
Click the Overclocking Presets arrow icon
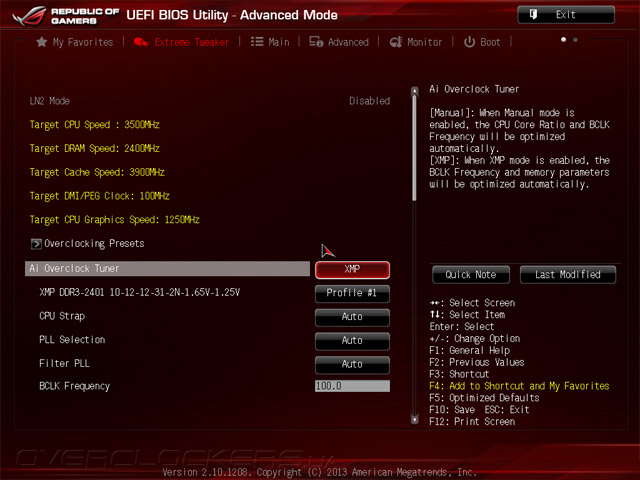(36, 244)
